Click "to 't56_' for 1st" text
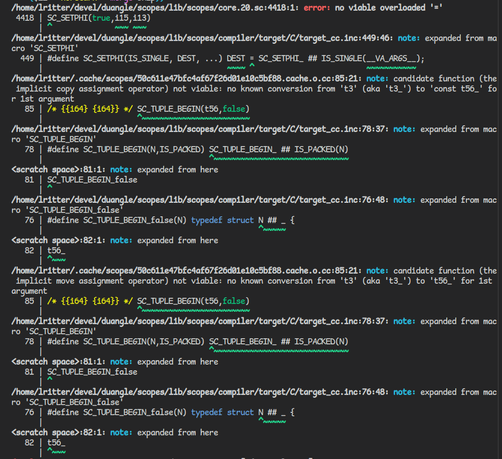Image resolution: width=502 pixels, height=459 pixels. click(454, 281)
